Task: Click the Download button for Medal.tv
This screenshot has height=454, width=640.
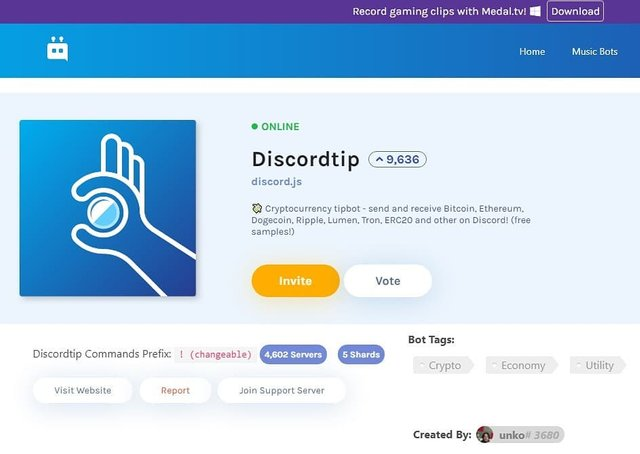Action: [x=575, y=11]
